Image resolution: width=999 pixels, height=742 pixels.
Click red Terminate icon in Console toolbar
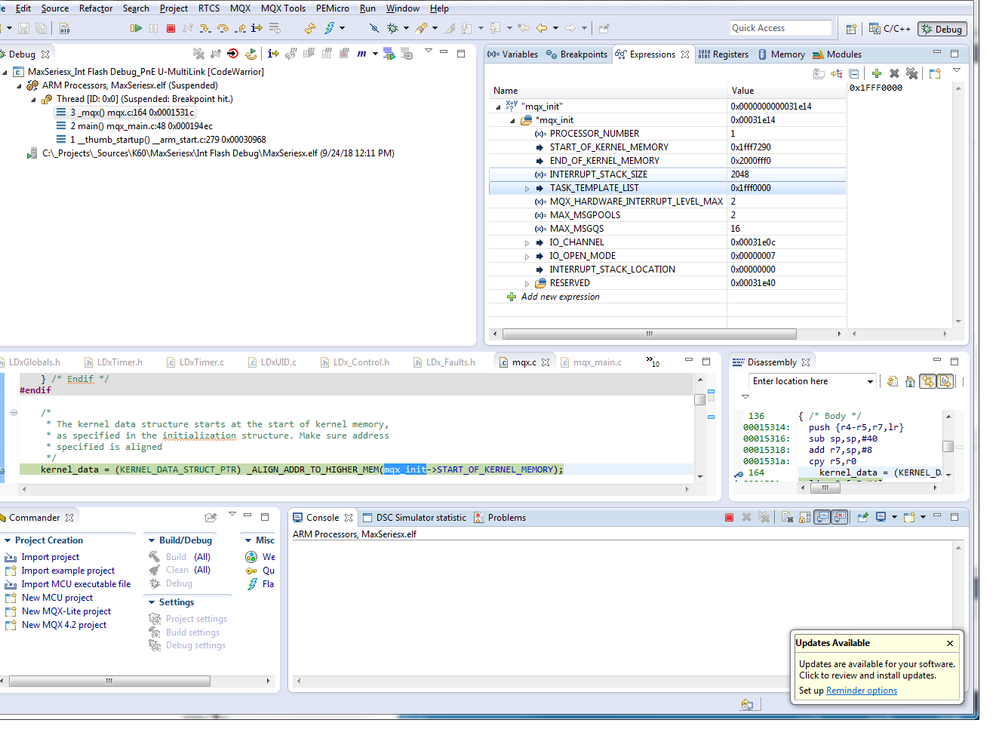click(729, 518)
